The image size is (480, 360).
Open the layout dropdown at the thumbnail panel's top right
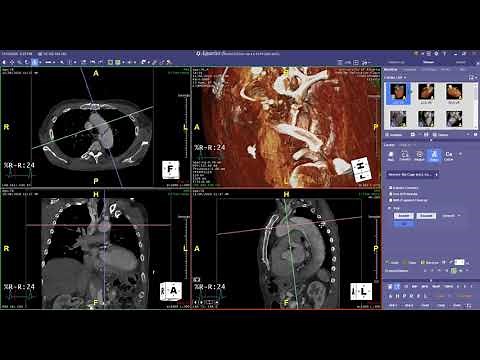coord(472,77)
